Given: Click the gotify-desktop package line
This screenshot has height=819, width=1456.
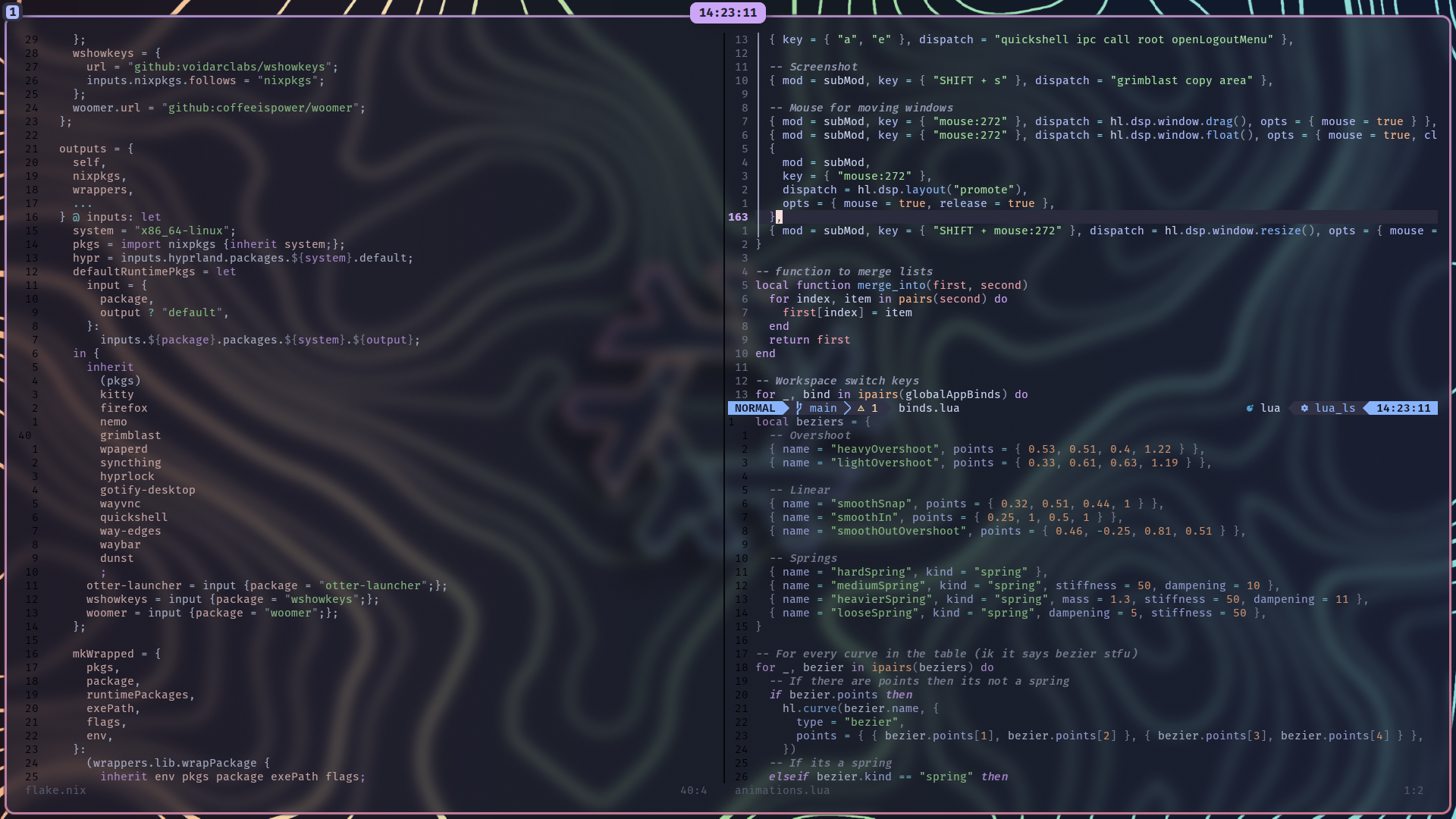Looking at the screenshot, I should (x=148, y=490).
